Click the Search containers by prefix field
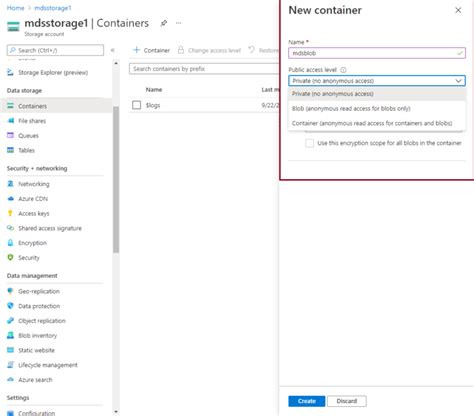This screenshot has height=416, width=474. click(x=204, y=69)
